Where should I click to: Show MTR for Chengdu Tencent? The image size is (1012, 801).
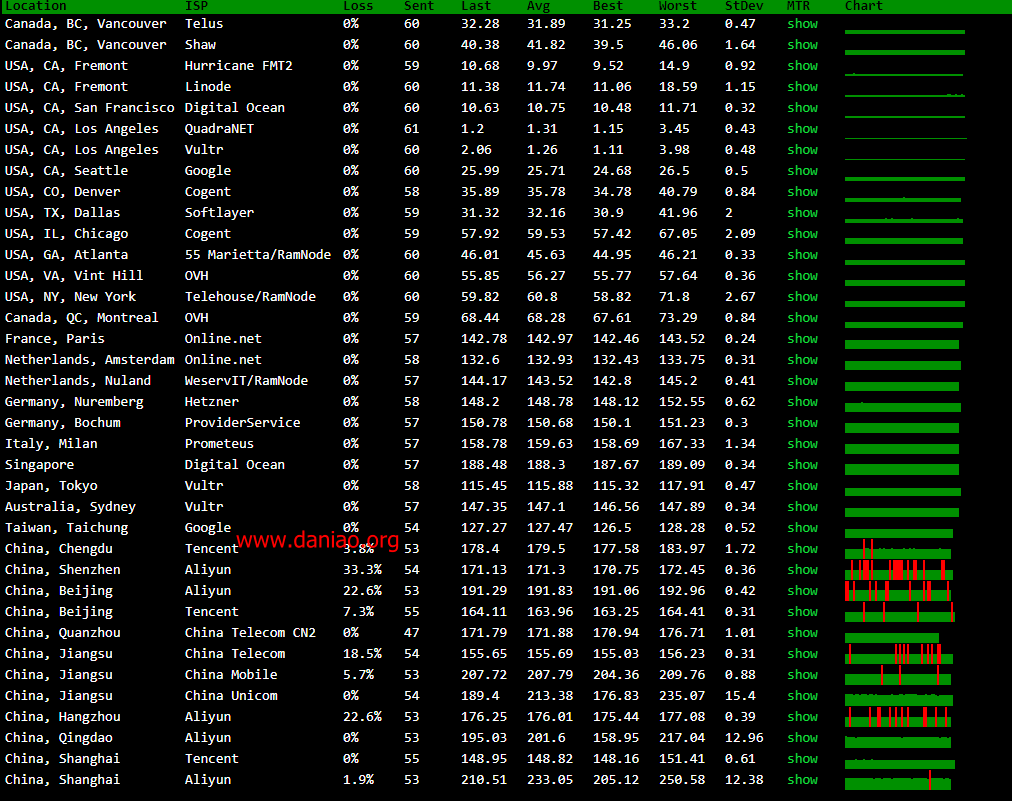click(802, 549)
